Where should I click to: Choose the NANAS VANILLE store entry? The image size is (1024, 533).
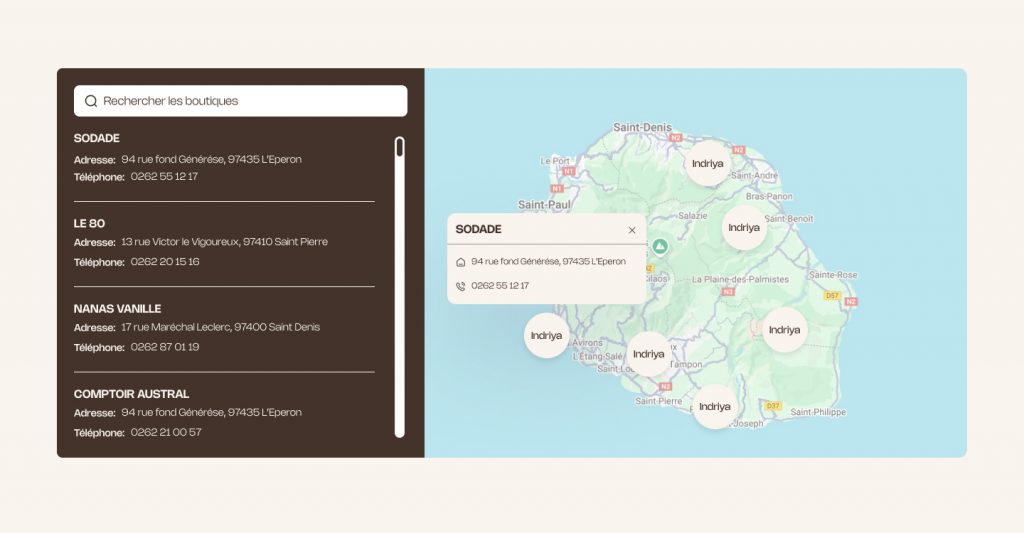117,309
